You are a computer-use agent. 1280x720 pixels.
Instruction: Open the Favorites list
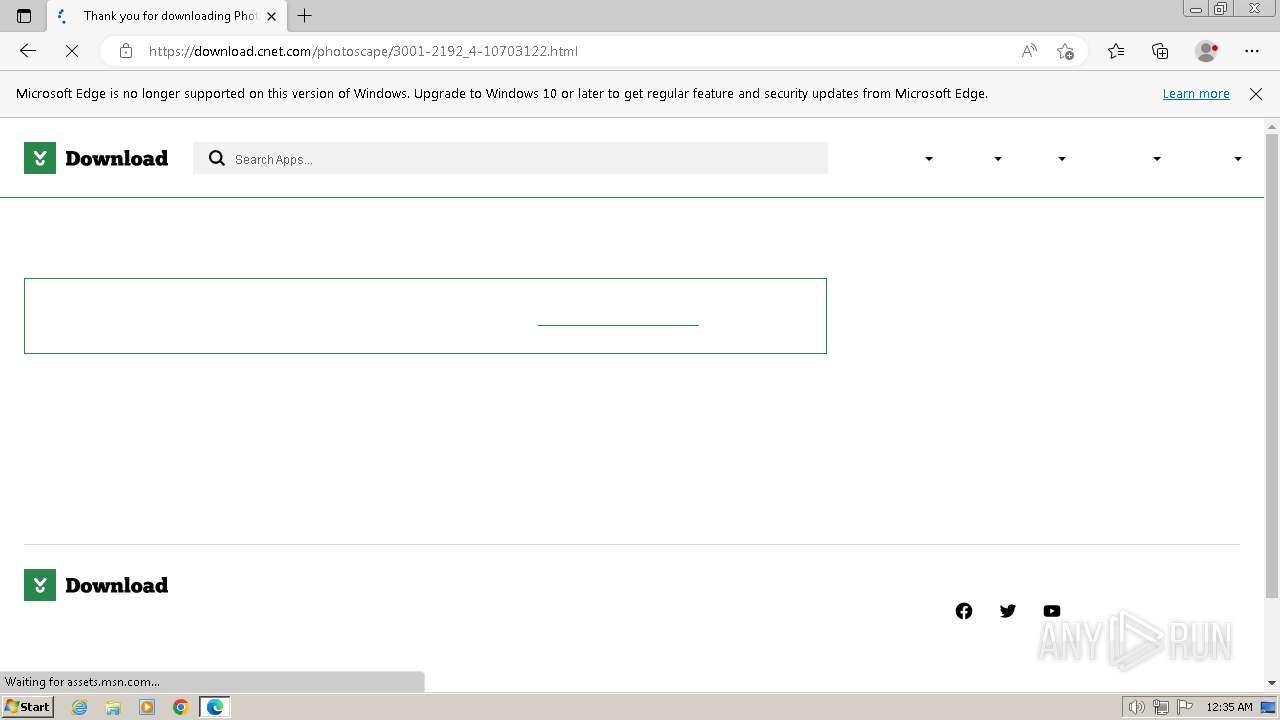1116,51
